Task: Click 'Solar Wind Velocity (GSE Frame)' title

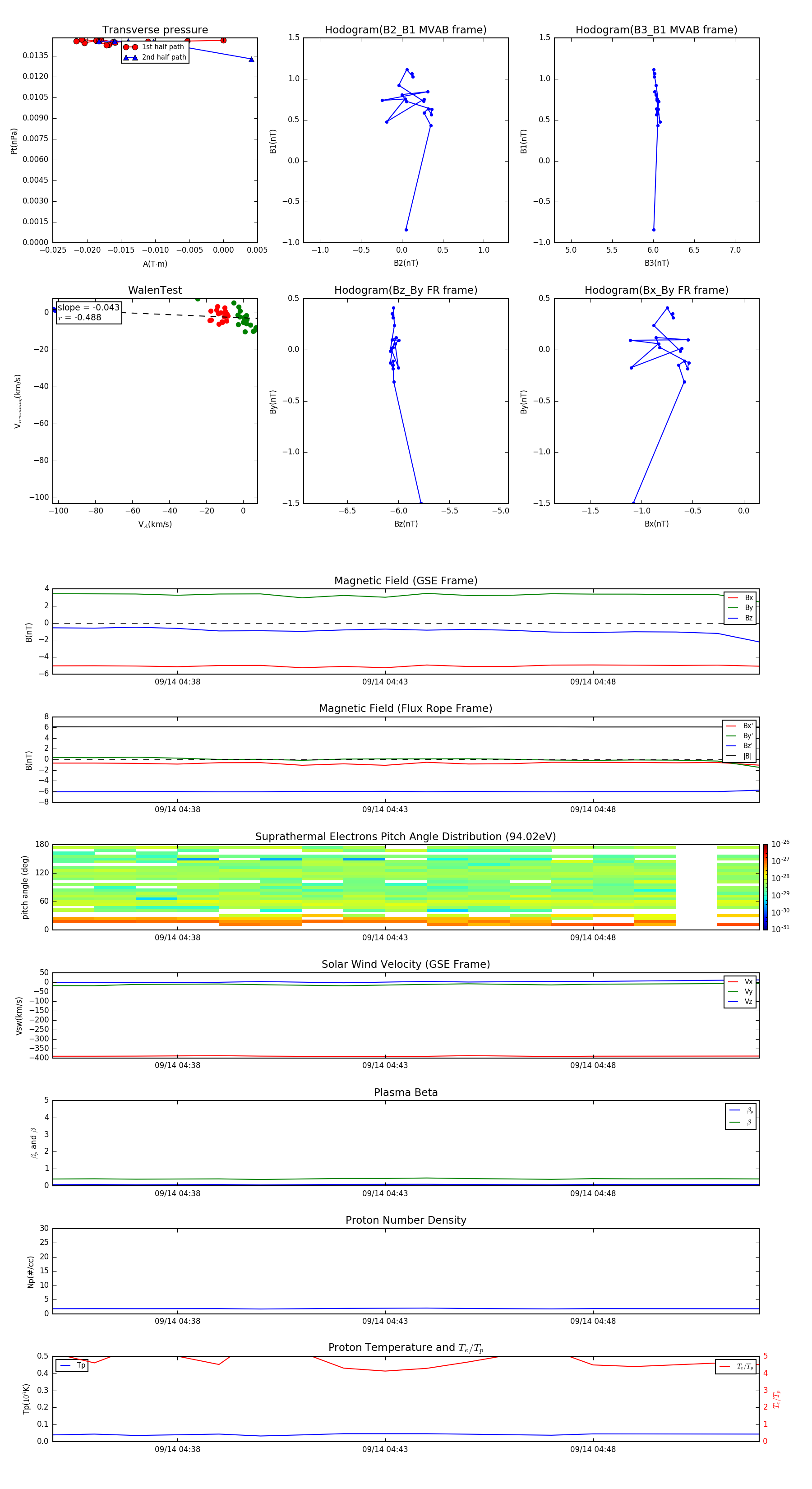Action: click(406, 964)
